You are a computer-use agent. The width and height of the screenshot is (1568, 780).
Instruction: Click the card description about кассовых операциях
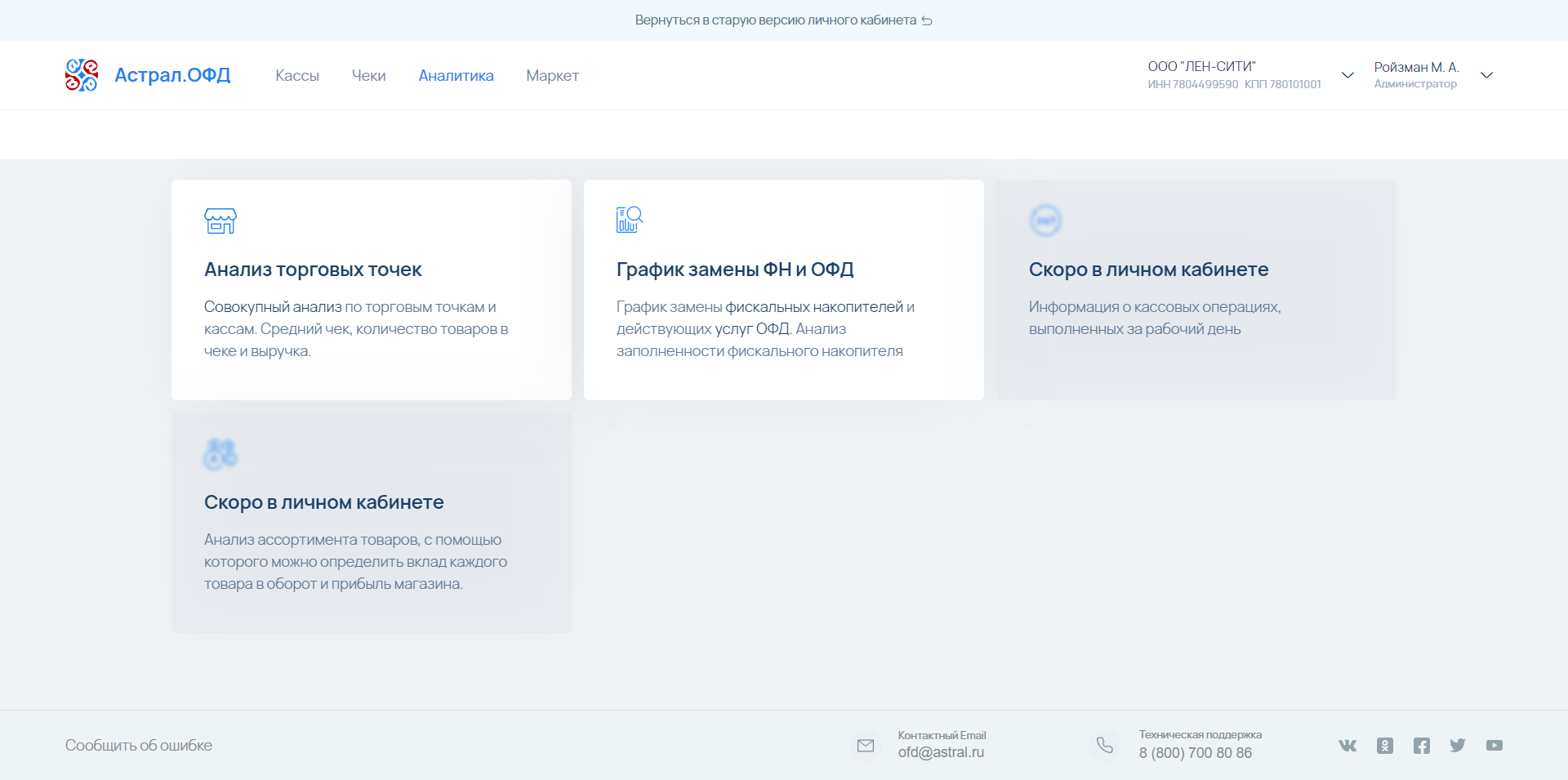[x=1155, y=318]
